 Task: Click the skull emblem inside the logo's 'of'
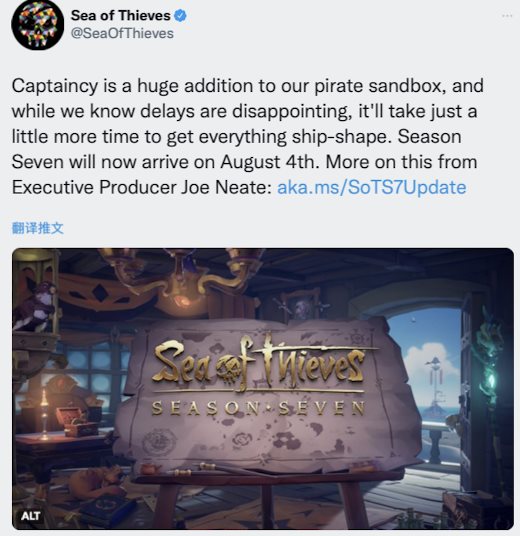coord(231,370)
